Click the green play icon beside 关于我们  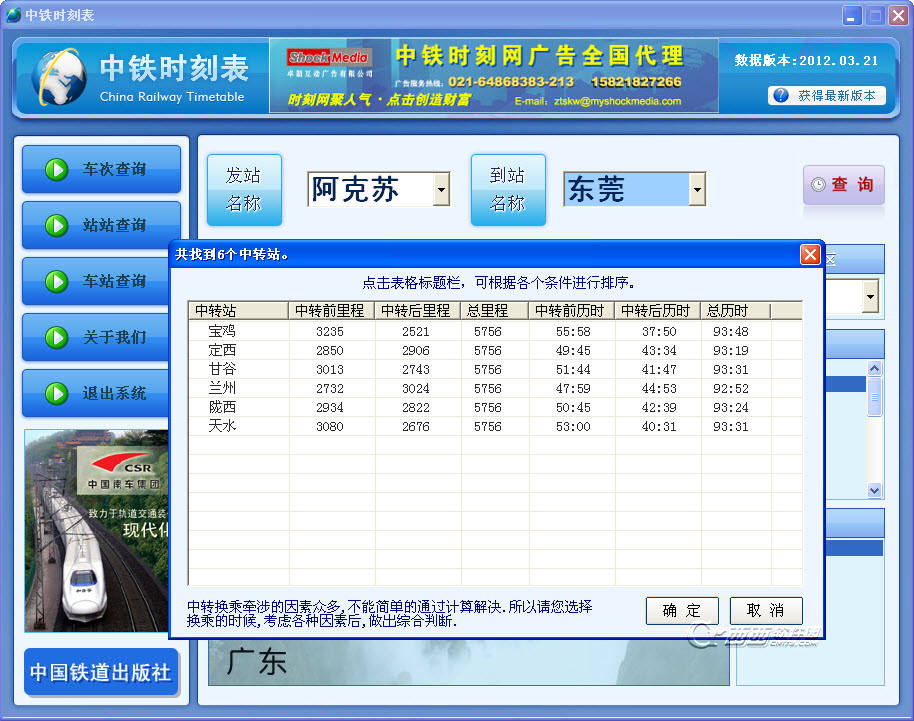[x=57, y=337]
